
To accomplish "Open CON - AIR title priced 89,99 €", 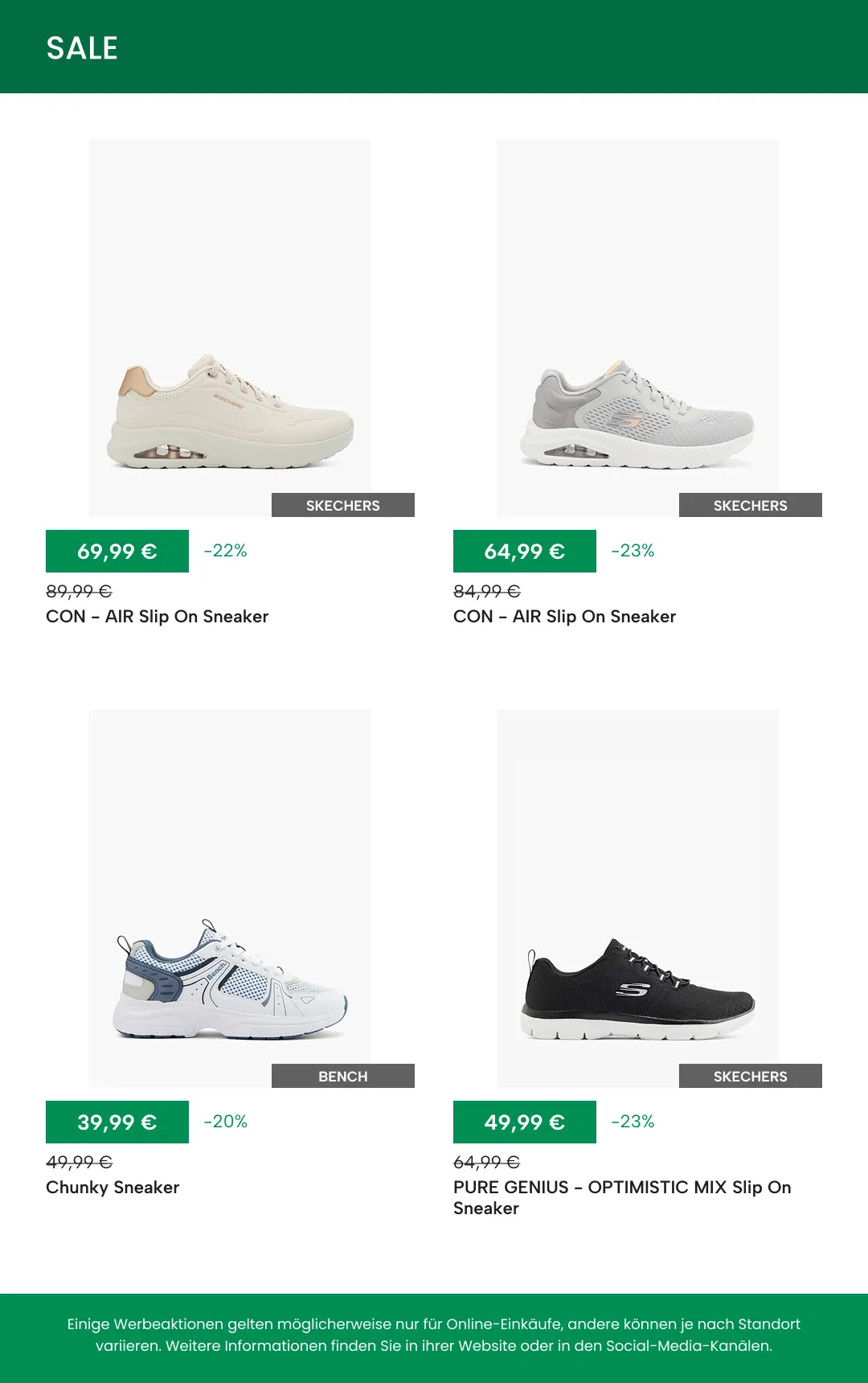I will point(158,617).
